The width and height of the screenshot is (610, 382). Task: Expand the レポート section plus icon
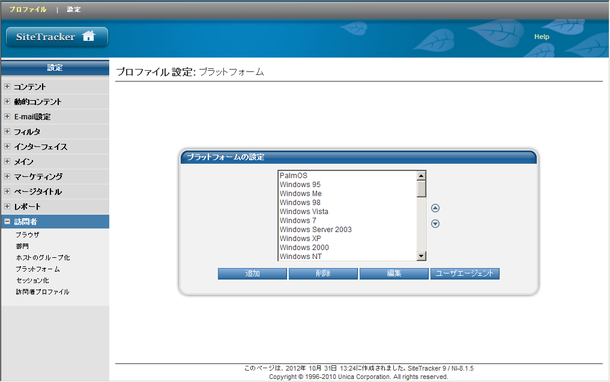[x=7, y=206]
